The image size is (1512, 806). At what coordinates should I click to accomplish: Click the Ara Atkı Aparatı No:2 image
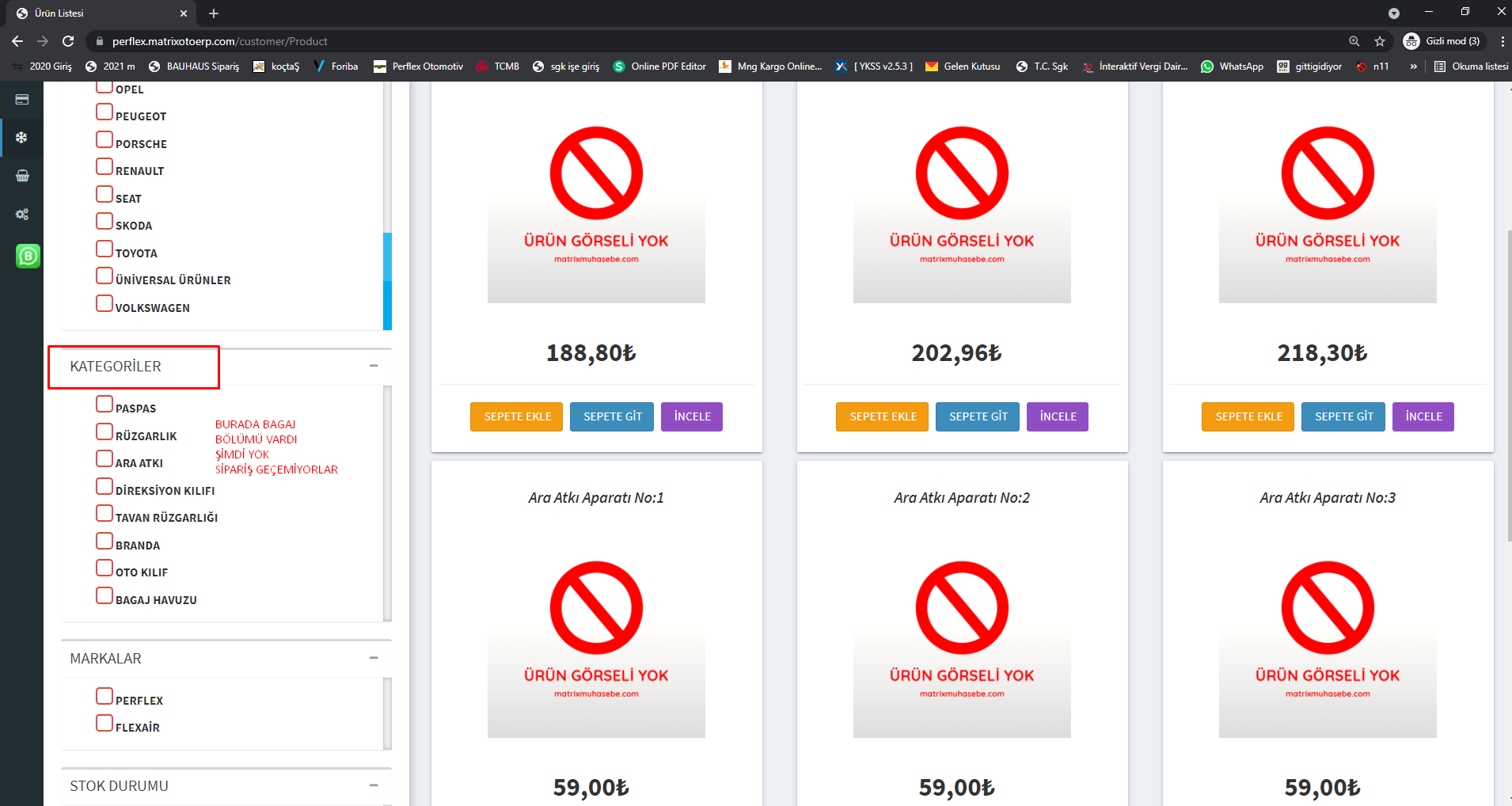coord(962,649)
